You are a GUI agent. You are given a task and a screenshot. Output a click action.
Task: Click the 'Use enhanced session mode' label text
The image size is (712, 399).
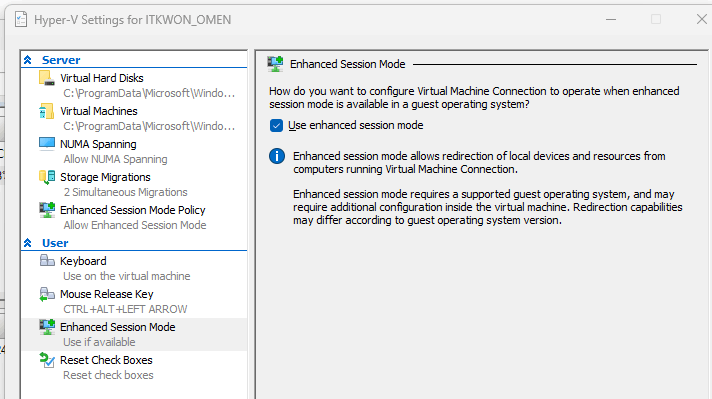coord(356,125)
